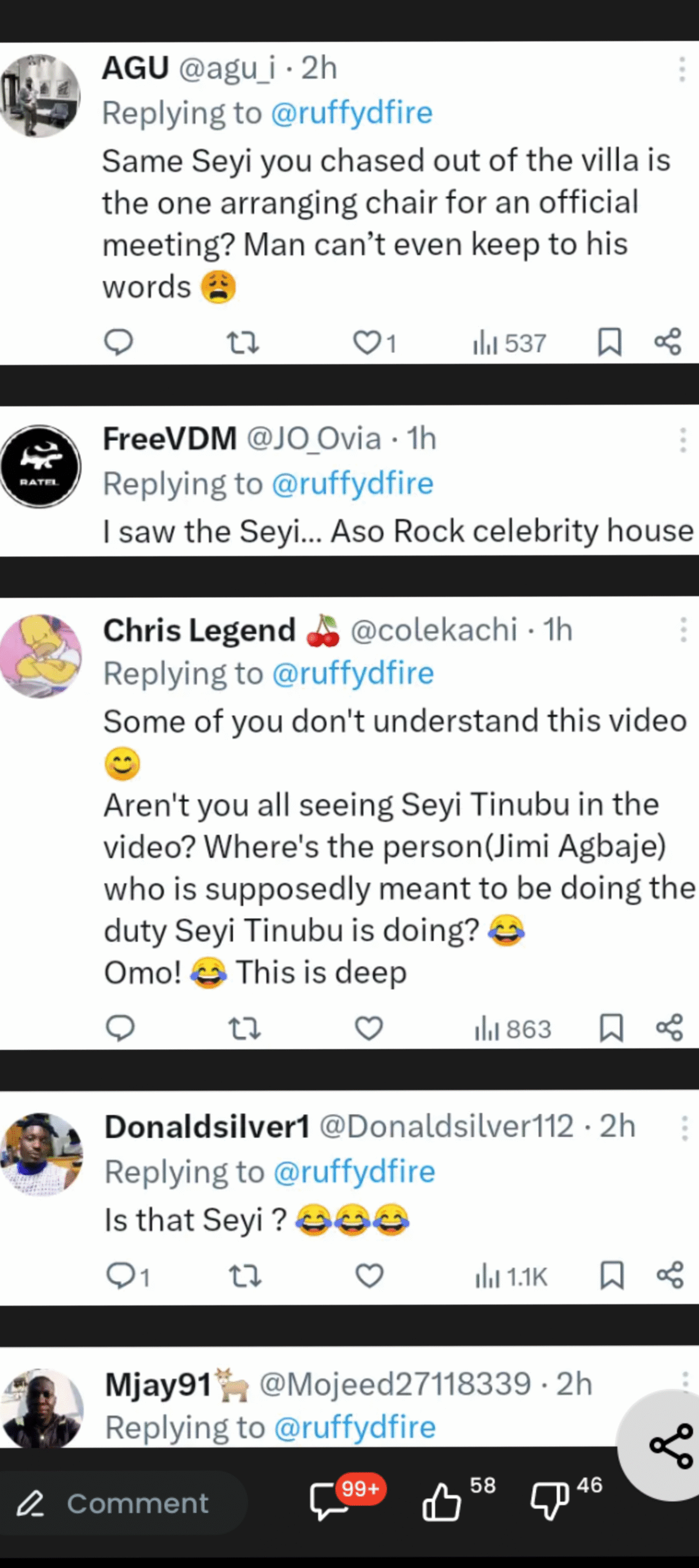
Task: Bookmark Donaldsilver1's tweet
Action: coord(611,1276)
